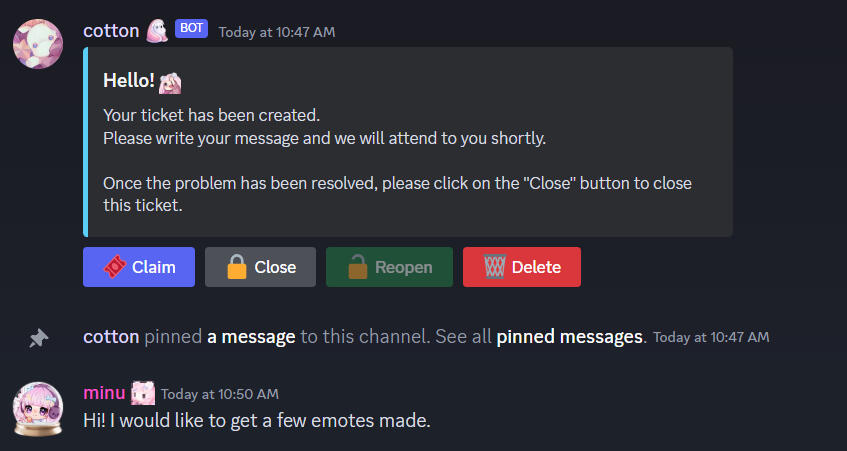This screenshot has width=847, height=451.
Task: Click minu's emotes request message text
Action: coord(256,421)
